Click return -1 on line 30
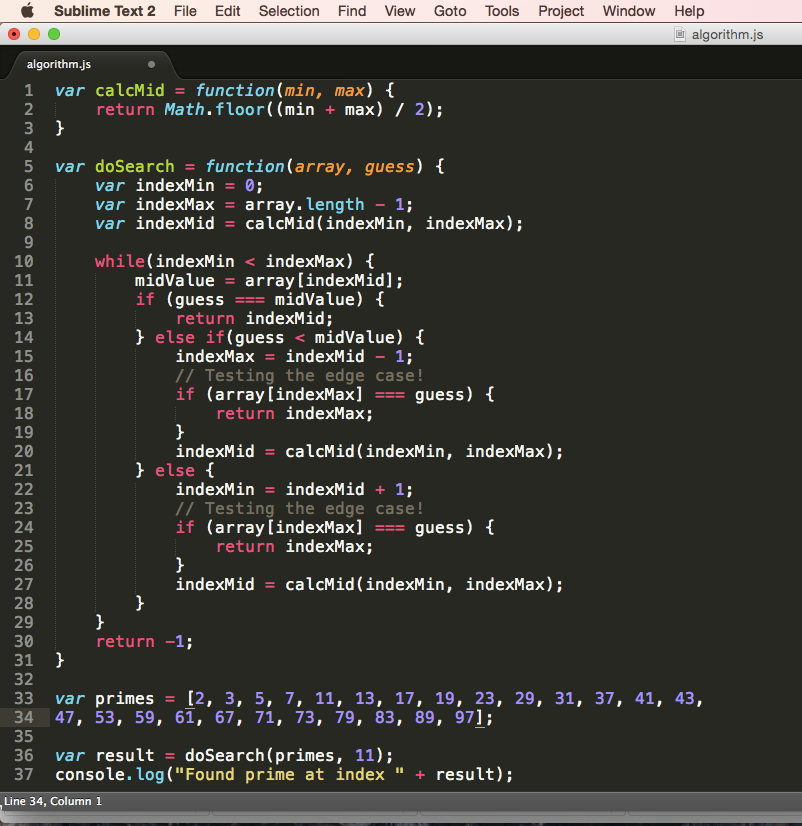 click(144, 641)
